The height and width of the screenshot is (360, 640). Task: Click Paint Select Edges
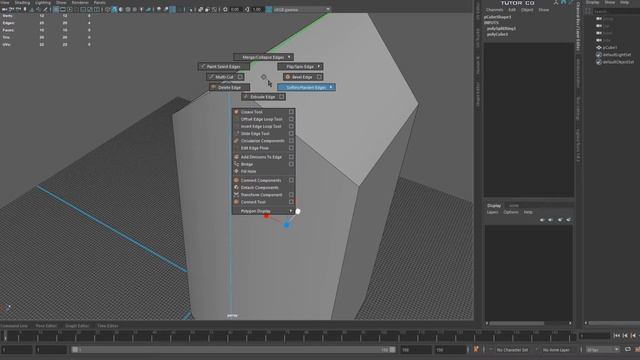223,66
